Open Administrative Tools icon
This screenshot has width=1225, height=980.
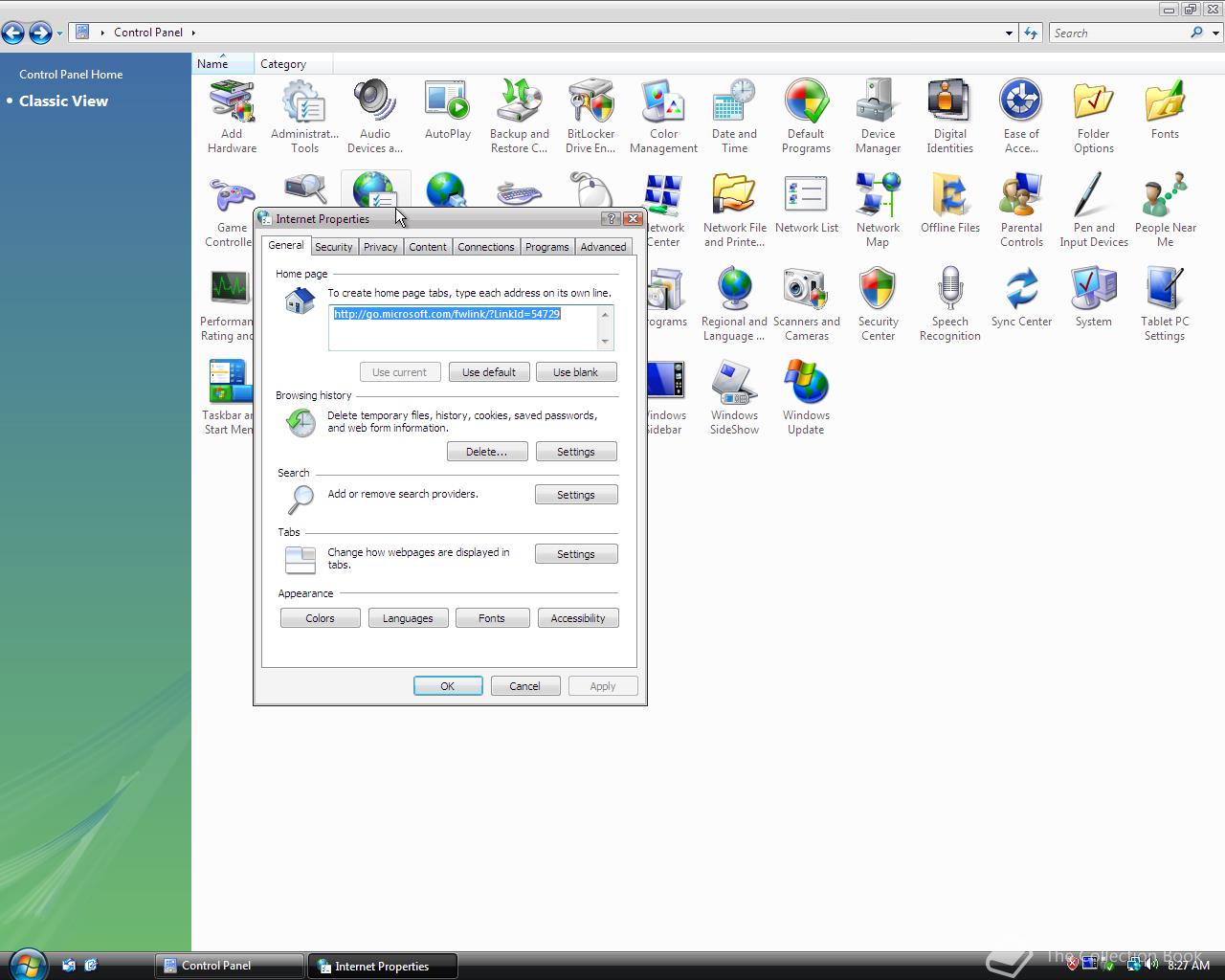[304, 117]
